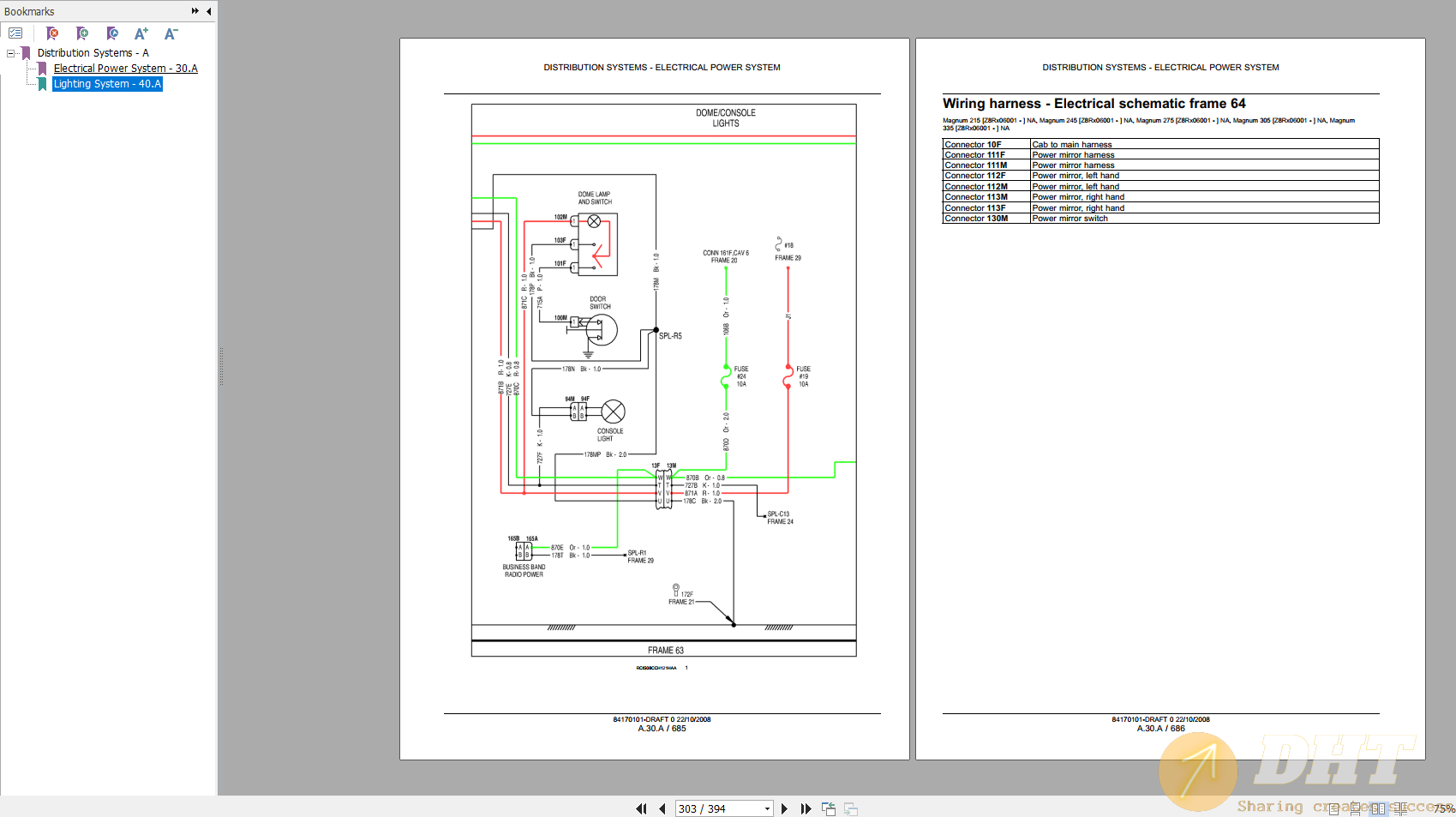Jump to the last page
Screen dimensions: 1456x817
click(x=806, y=808)
